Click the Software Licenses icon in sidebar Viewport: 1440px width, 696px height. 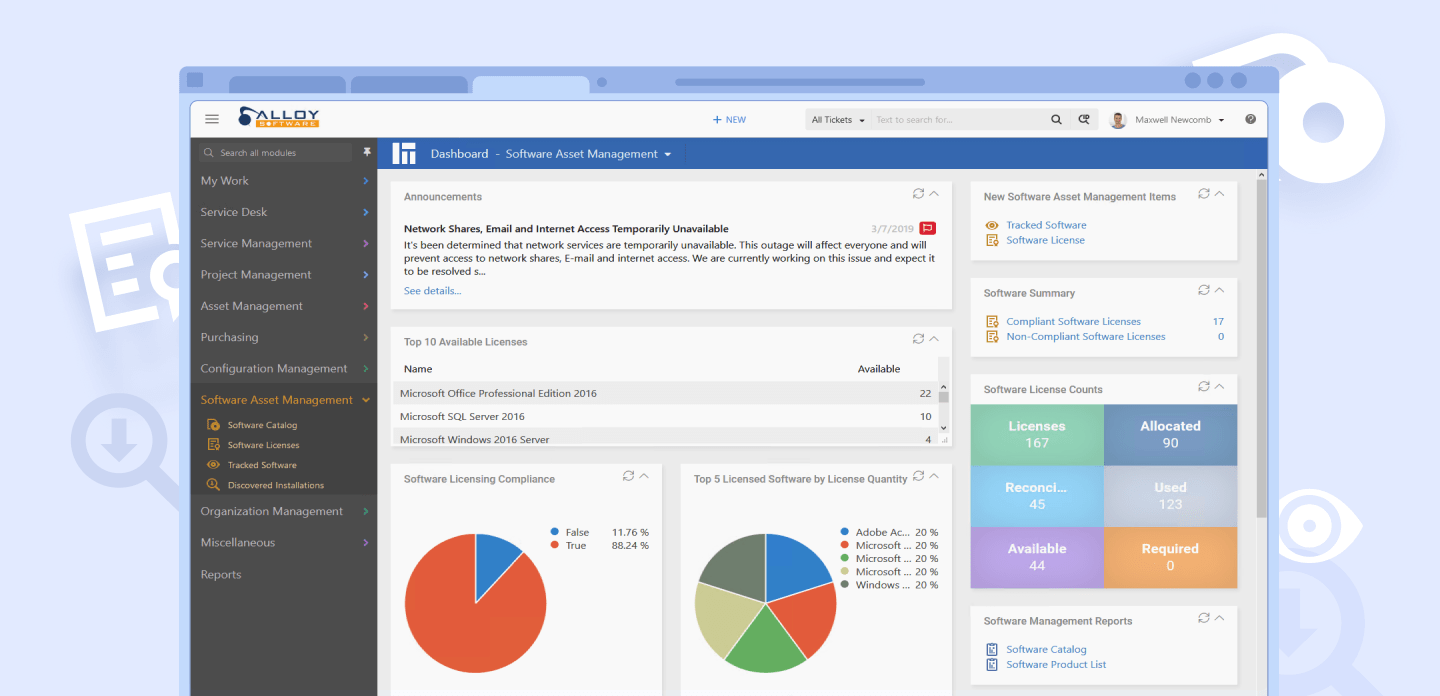point(212,444)
